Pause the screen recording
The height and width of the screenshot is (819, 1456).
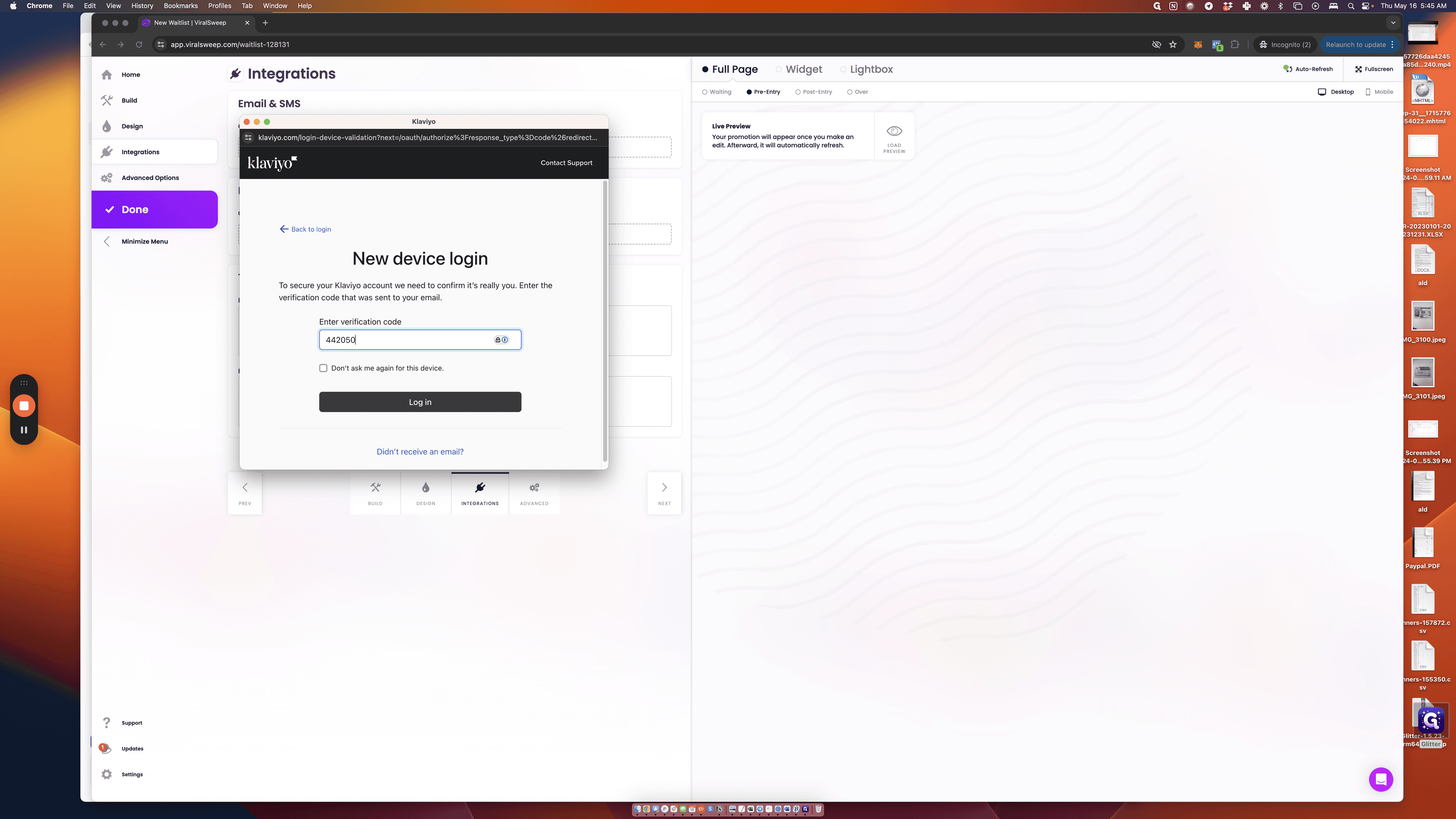click(x=24, y=430)
